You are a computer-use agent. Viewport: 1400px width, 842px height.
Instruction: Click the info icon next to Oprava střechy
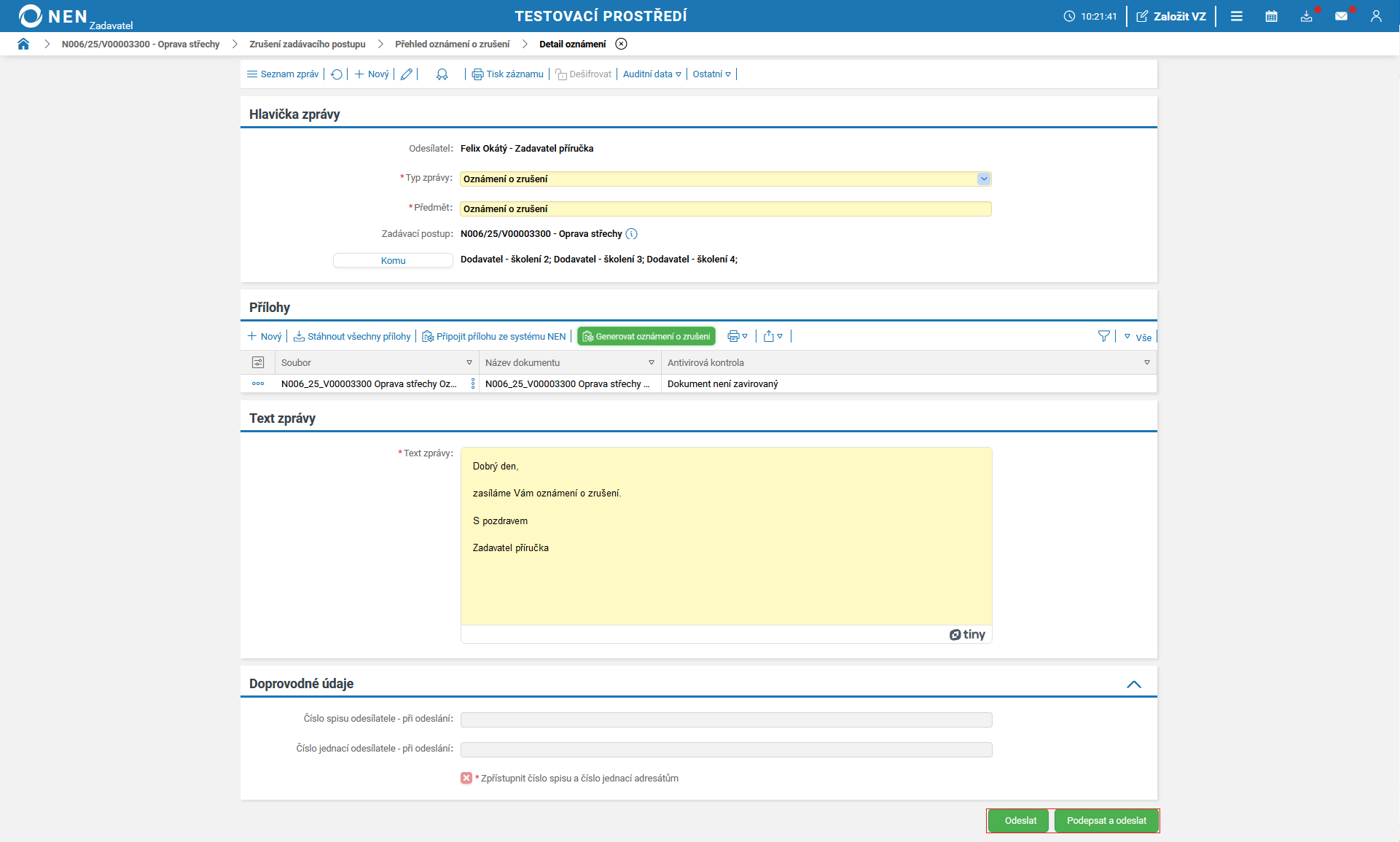(x=632, y=234)
